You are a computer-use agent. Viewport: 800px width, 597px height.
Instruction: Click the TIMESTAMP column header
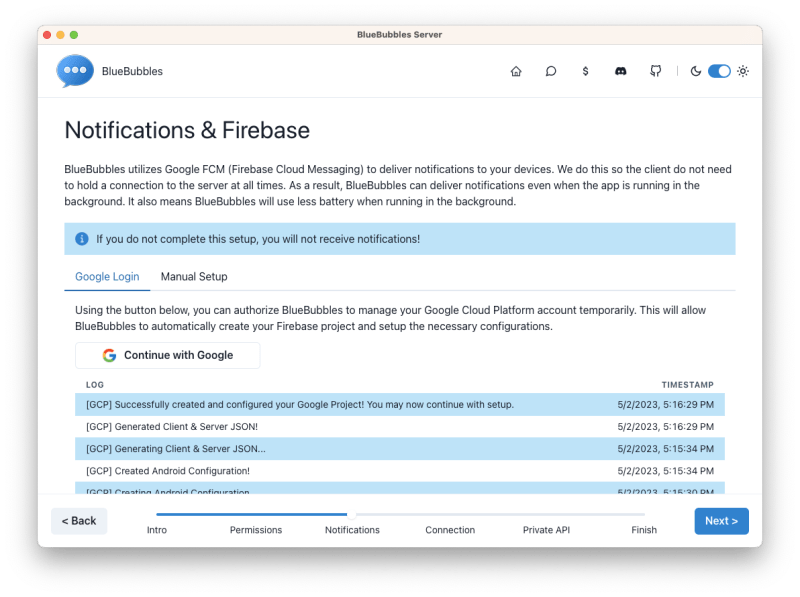point(687,385)
